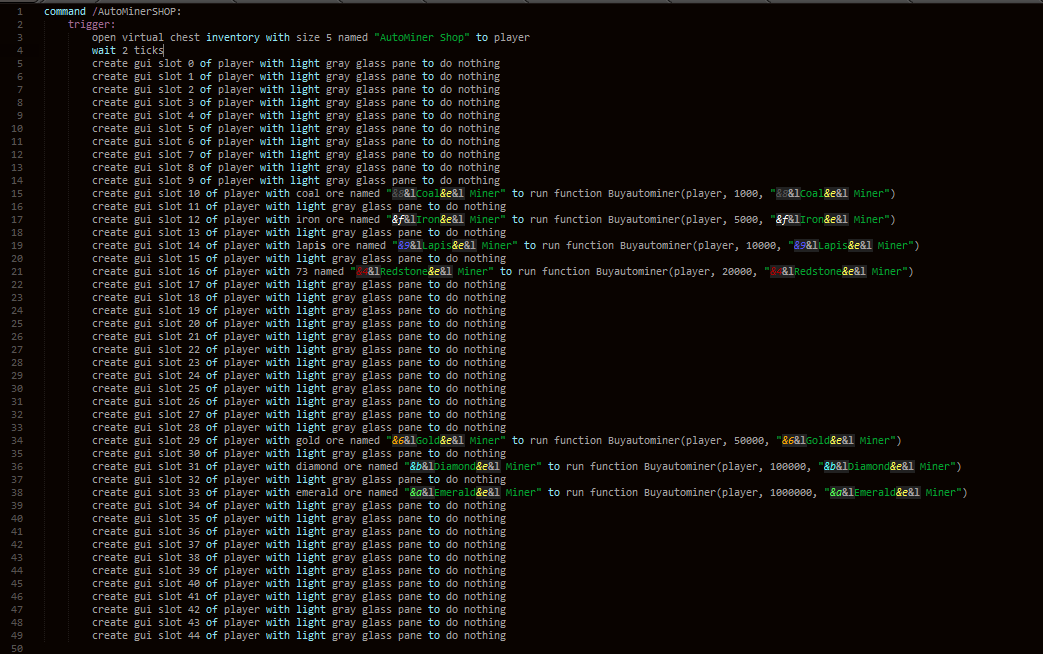Click 'gold ore' in the slot 29 line
This screenshot has width=1043, height=654.
coord(320,440)
